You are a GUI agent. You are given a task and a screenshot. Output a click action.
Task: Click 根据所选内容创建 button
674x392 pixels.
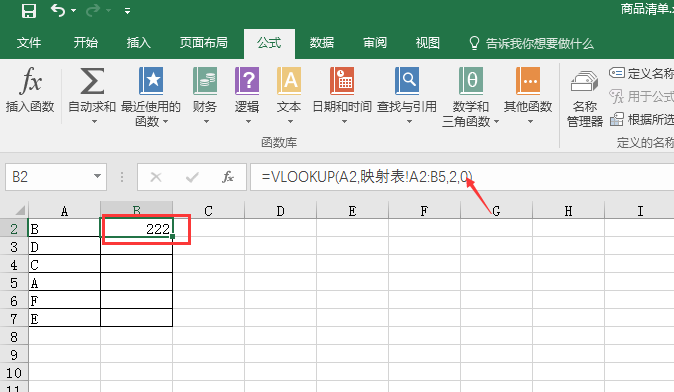[642, 119]
